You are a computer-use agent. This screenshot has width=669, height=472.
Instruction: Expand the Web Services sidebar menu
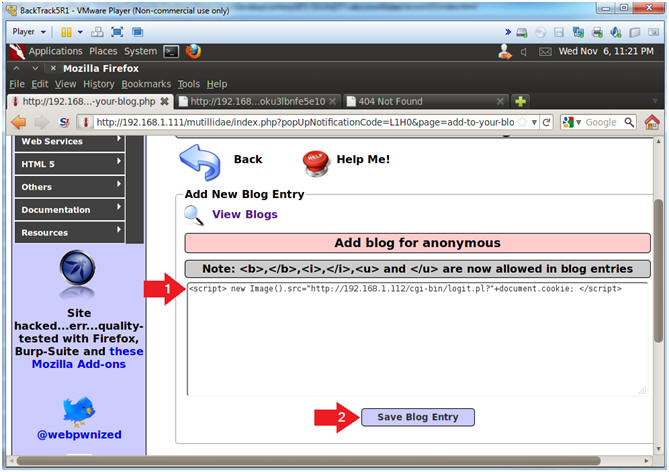pos(70,142)
